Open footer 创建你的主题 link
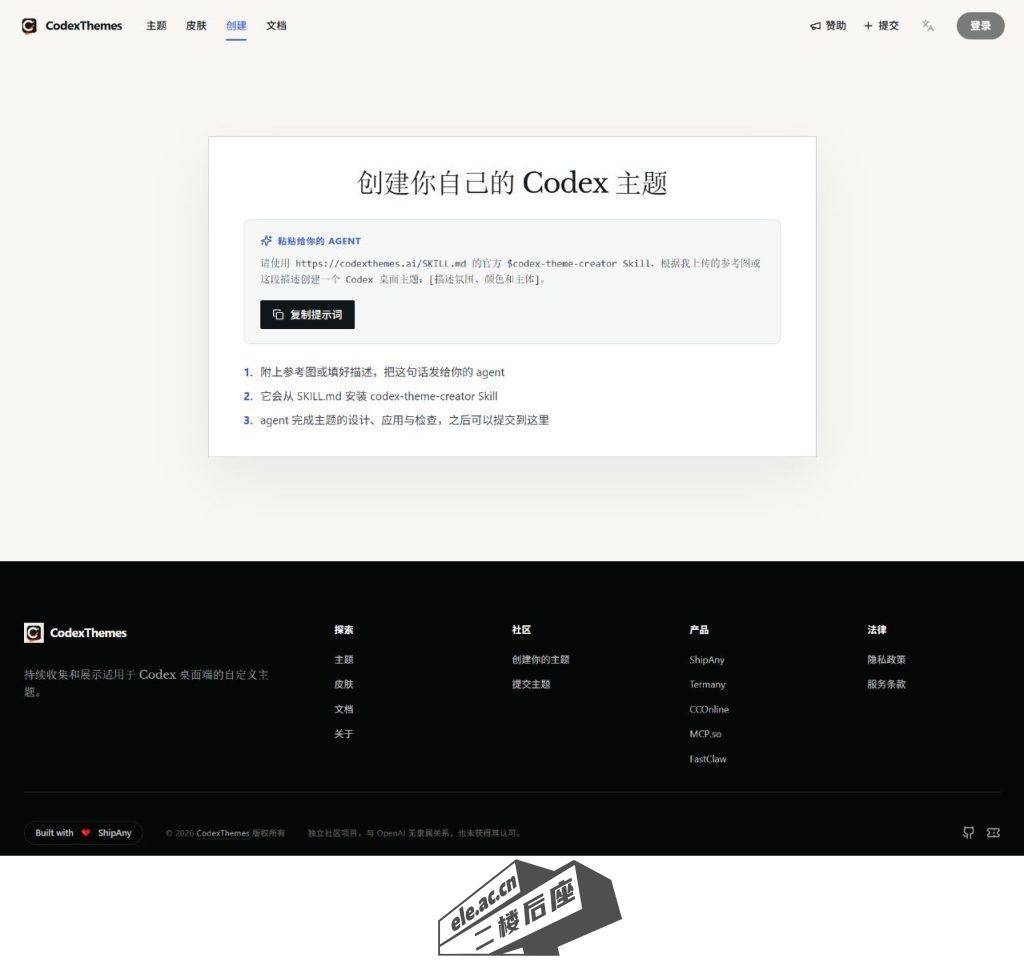This screenshot has height=979, width=1024. click(541, 660)
